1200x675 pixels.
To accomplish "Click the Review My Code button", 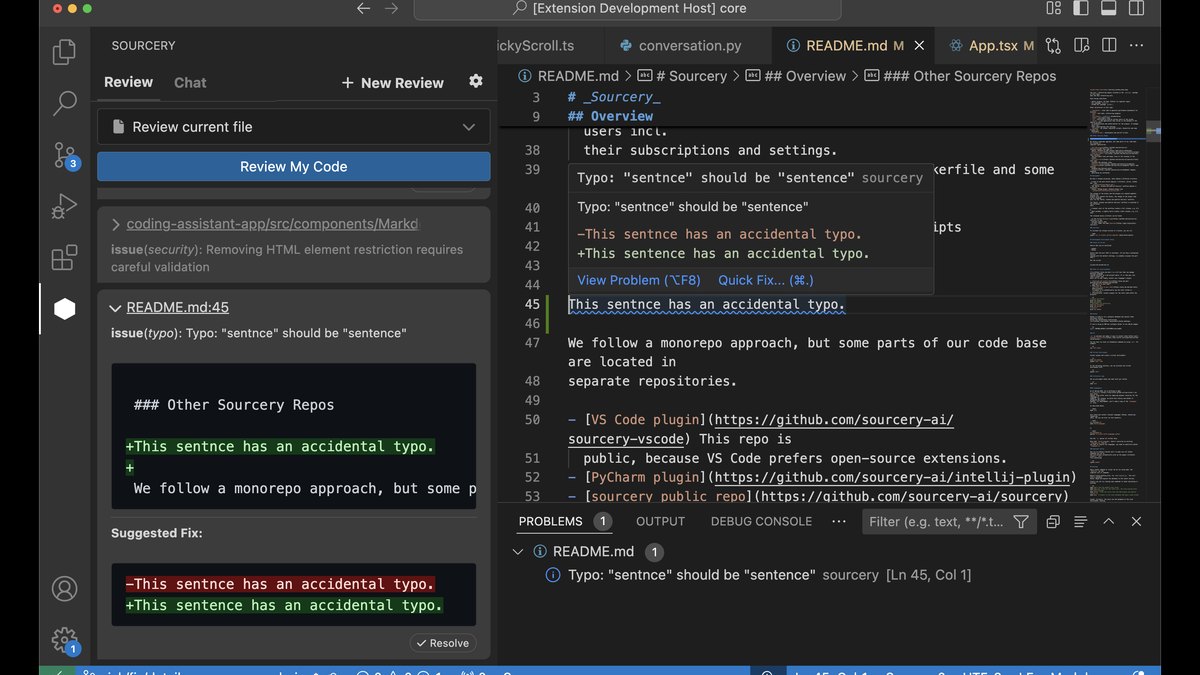I will coord(294,167).
